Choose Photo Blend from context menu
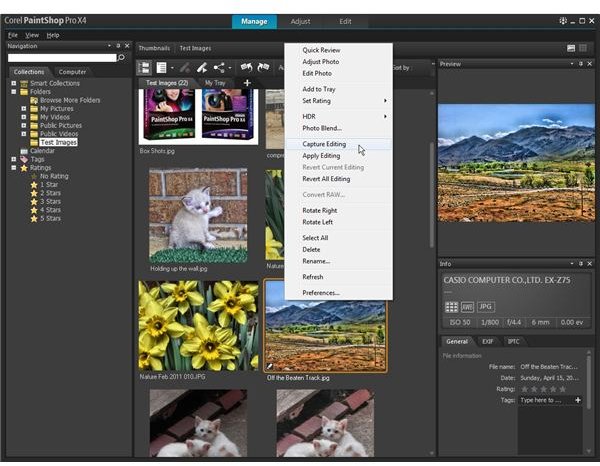 click(x=339, y=128)
